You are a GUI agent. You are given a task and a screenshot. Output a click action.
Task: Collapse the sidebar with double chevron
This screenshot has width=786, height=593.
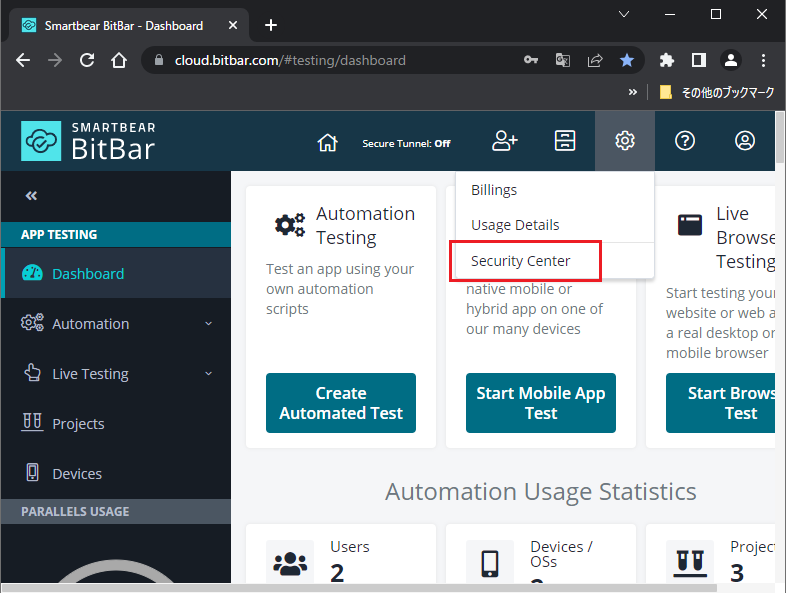coord(31,195)
